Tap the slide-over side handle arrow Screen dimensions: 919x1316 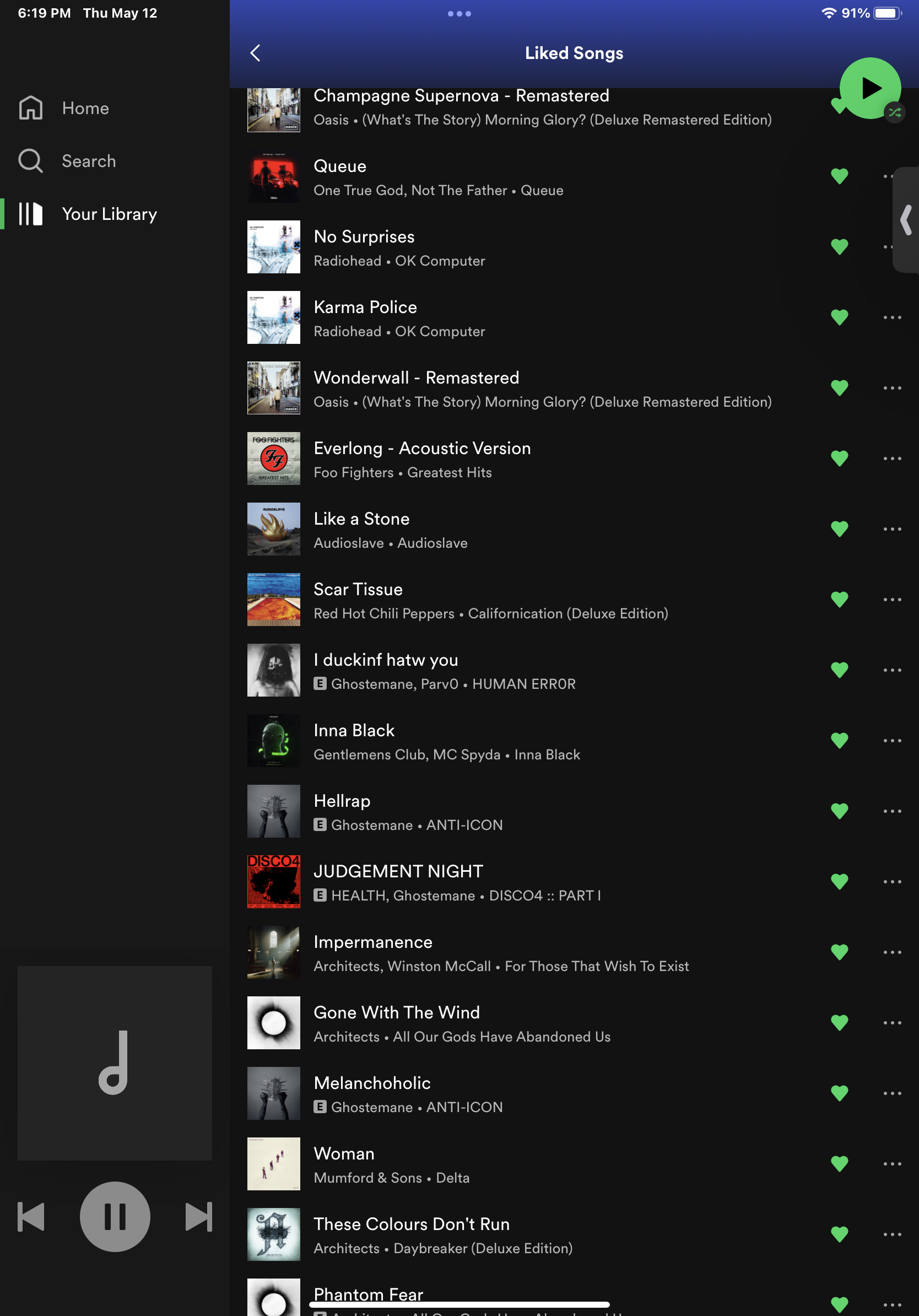click(x=906, y=220)
